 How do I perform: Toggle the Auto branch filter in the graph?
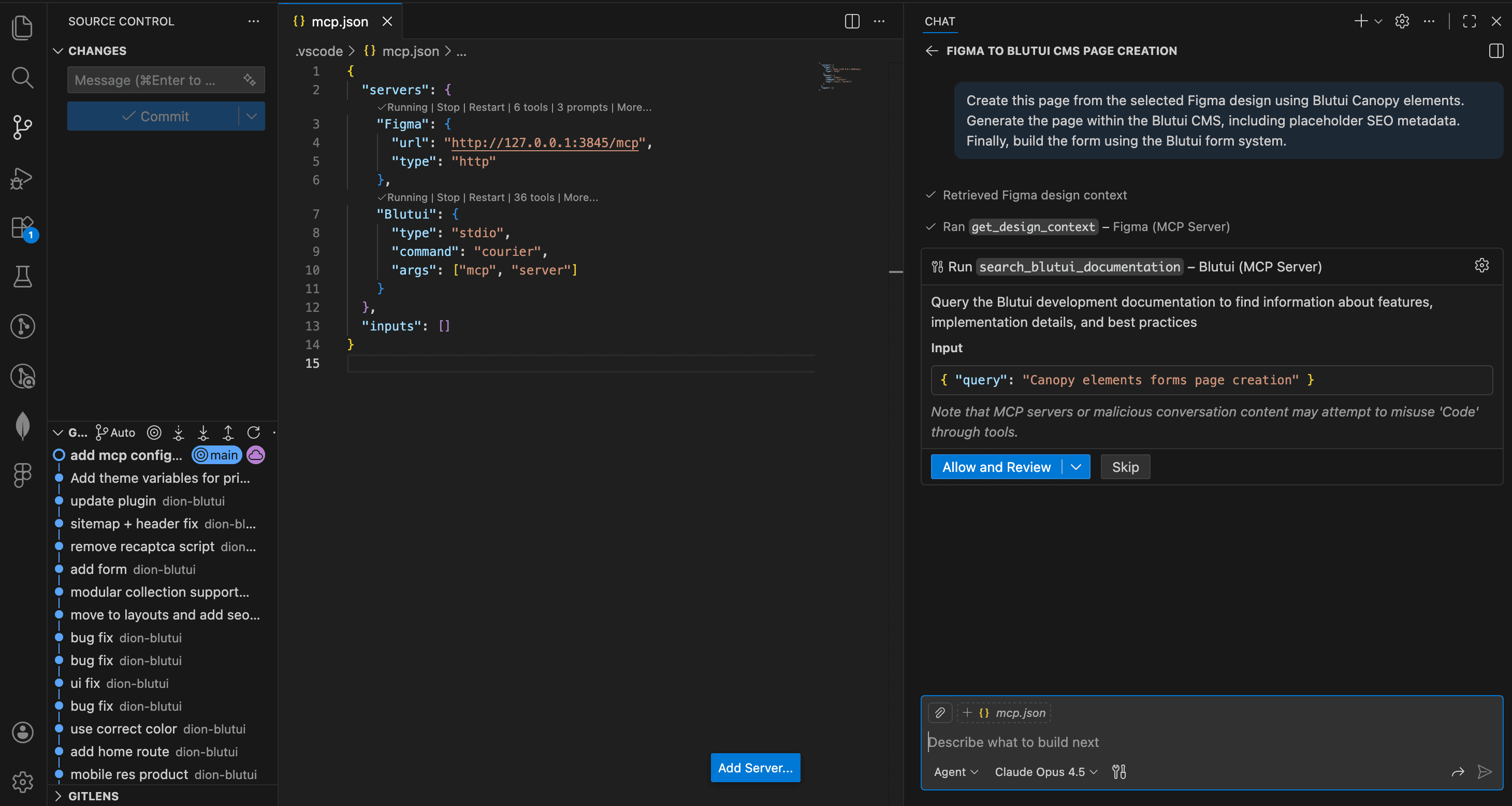pyautogui.click(x=115, y=433)
